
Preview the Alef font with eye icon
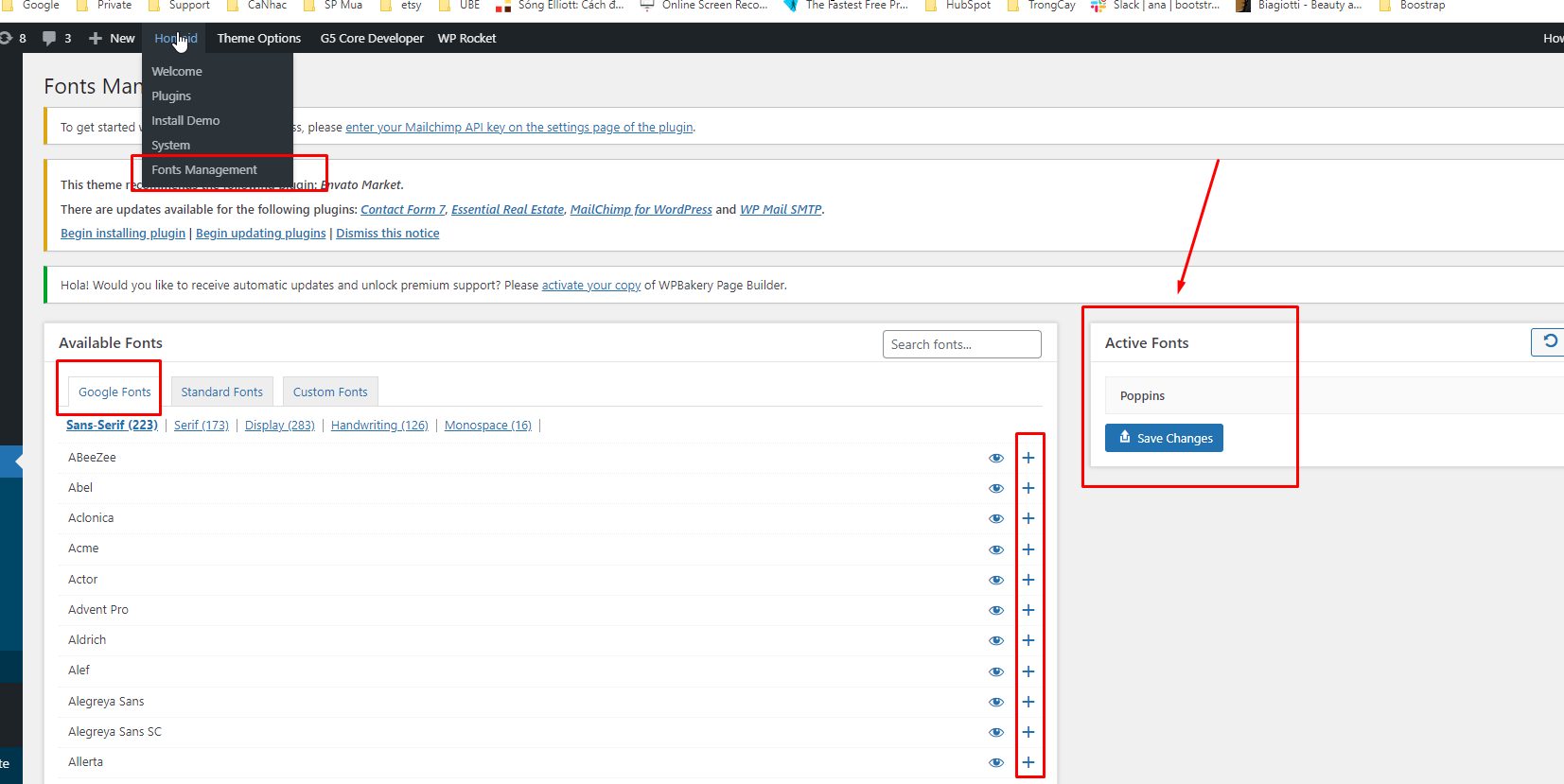(x=996, y=671)
